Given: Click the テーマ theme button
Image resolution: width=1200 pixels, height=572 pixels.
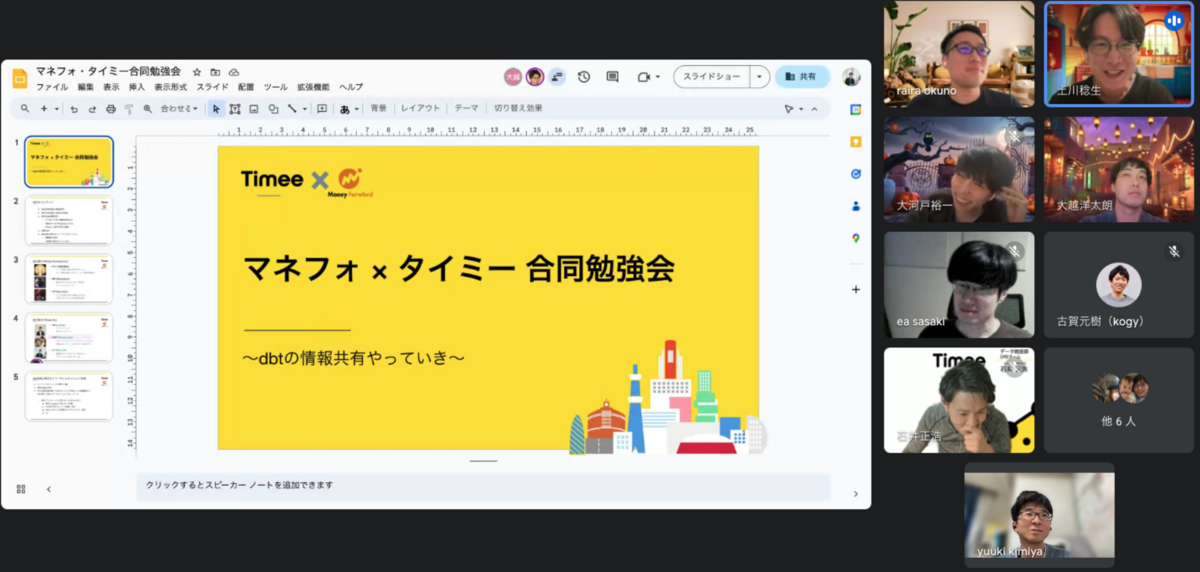Looking at the screenshot, I should tap(466, 108).
